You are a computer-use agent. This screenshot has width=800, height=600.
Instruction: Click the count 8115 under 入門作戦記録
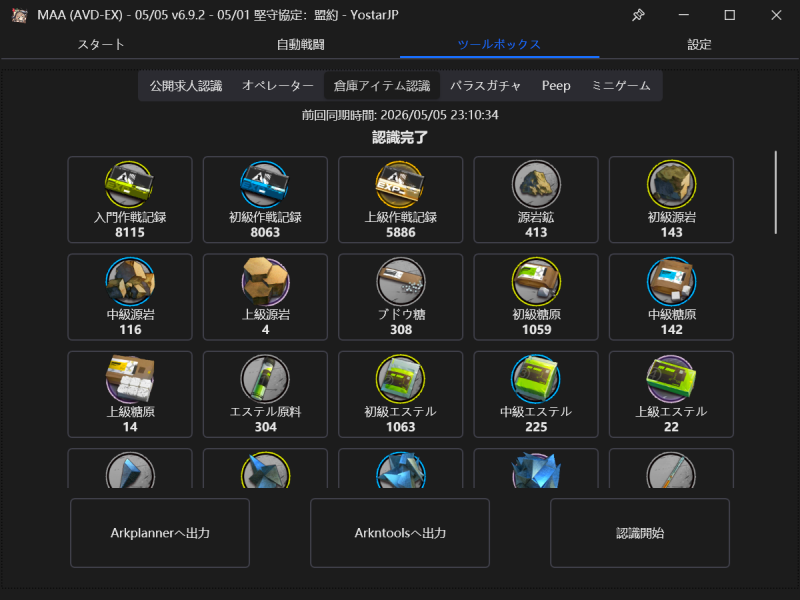130,232
